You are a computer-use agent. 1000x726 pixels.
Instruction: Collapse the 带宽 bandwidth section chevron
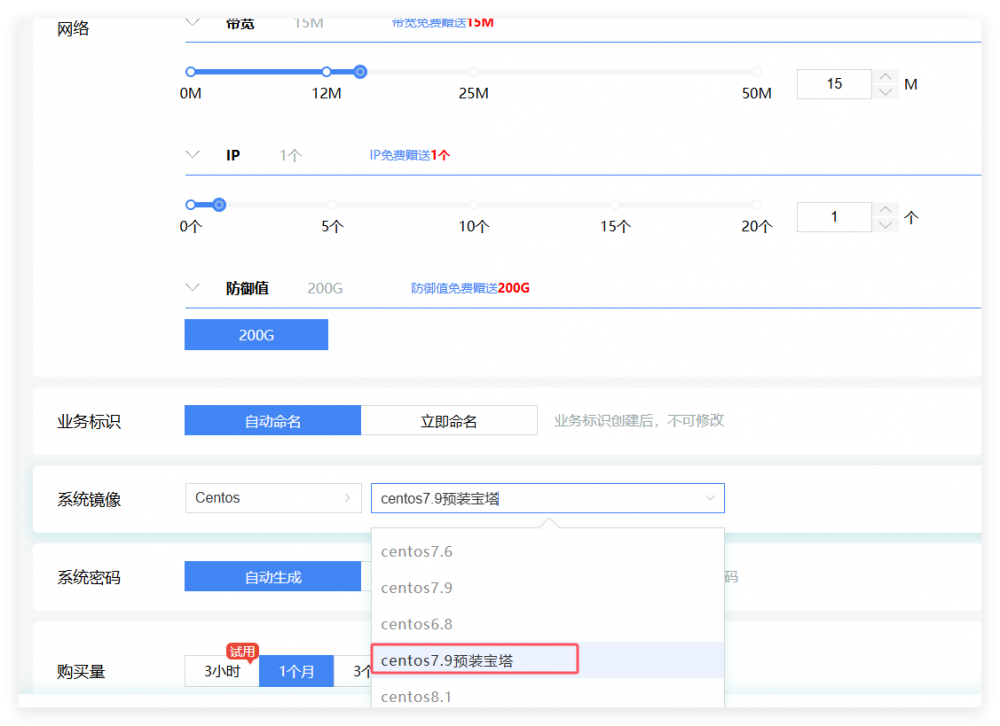(x=193, y=22)
